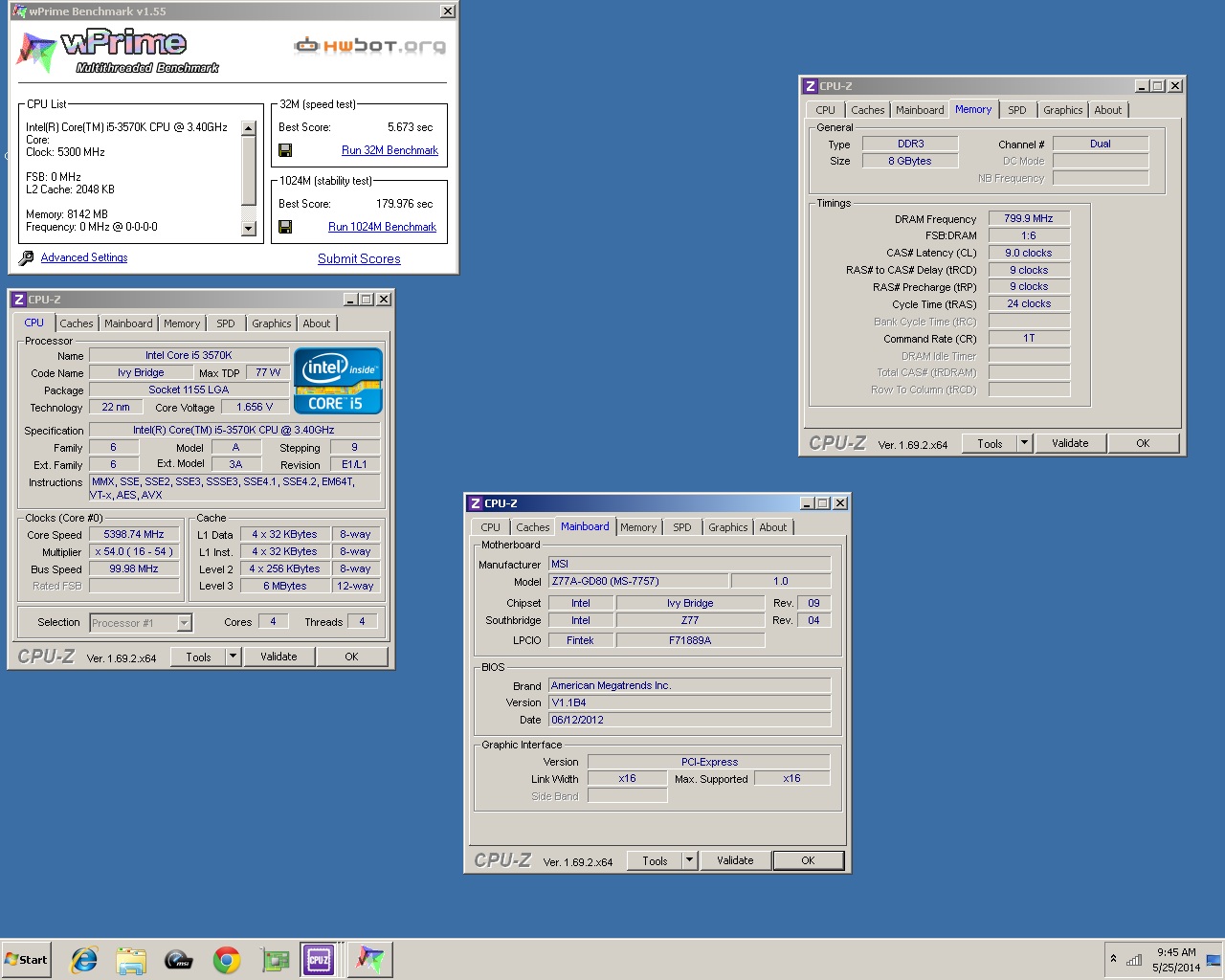Open the Processor #1 selection dropdown
The width and height of the screenshot is (1225, 980).
point(185,623)
